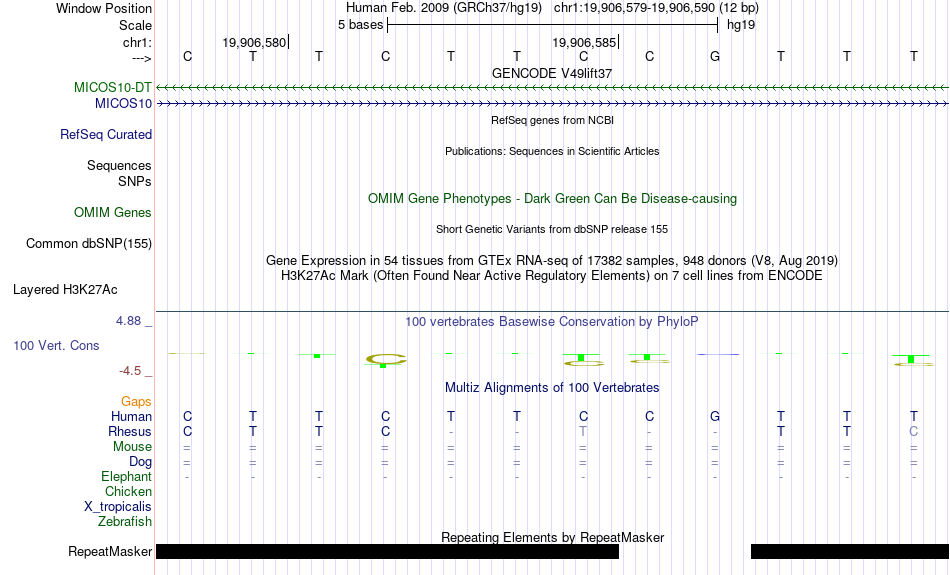Click the 100 vertebrates Basewise Conservation title

click(552, 322)
